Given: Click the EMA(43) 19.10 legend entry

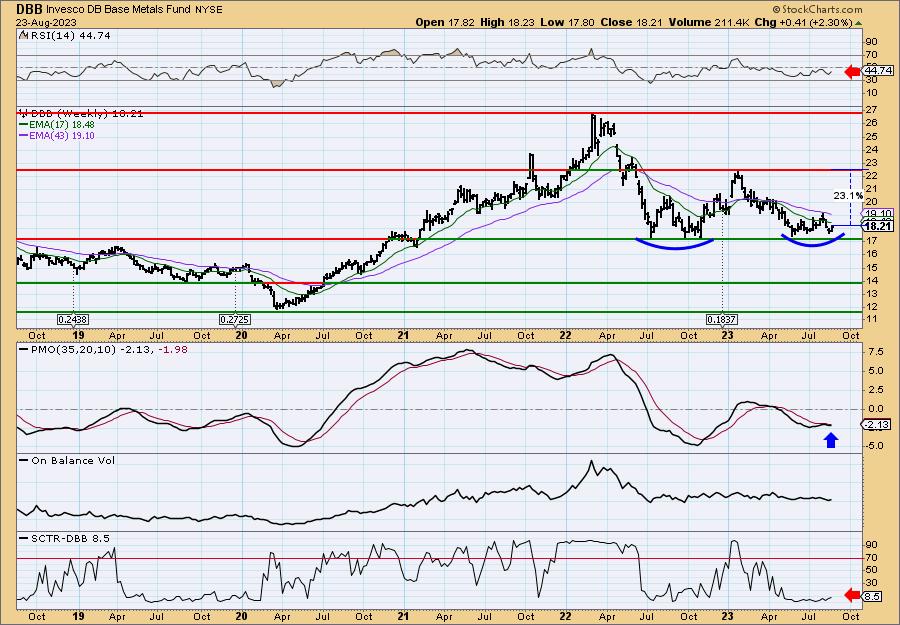Looking at the screenshot, I should coord(63,135).
